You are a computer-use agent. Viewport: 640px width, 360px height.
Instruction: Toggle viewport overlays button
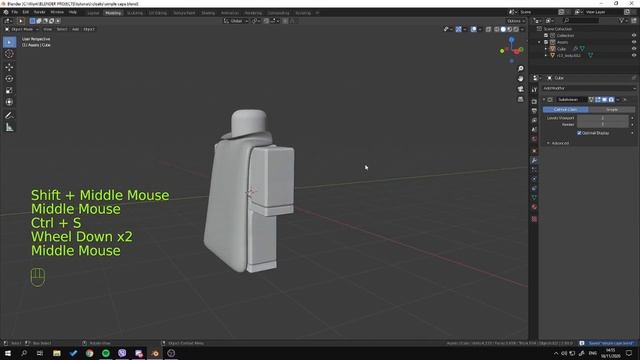(x=473, y=29)
